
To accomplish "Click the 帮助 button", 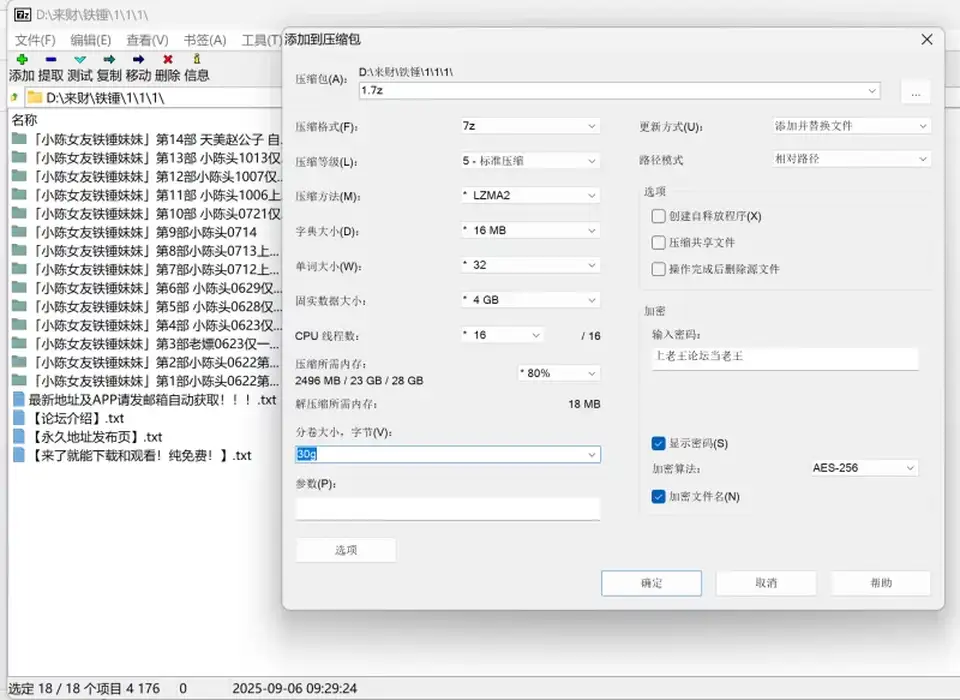I will click(x=881, y=583).
